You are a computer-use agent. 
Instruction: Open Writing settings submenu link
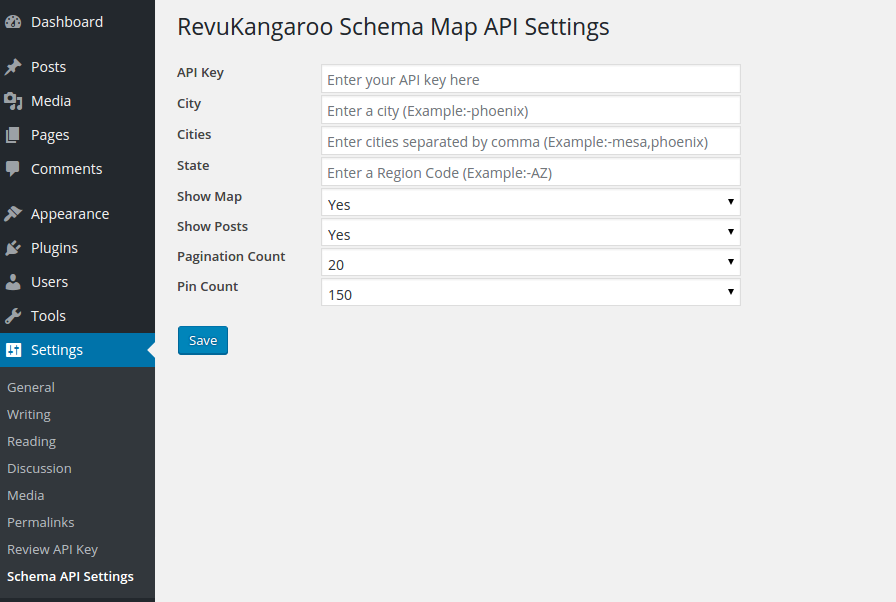(x=29, y=415)
